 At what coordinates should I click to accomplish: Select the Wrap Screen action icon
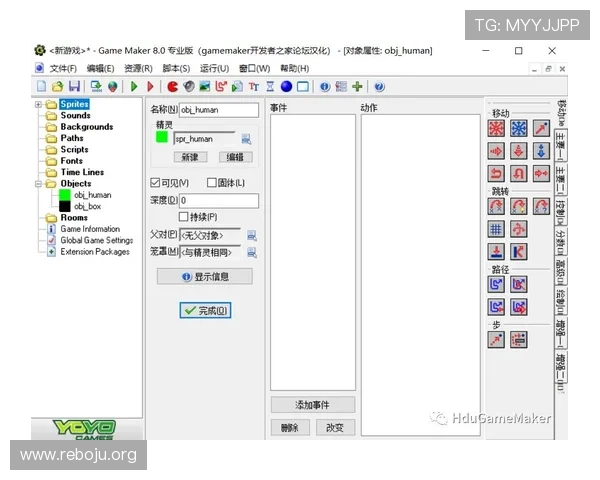(518, 229)
